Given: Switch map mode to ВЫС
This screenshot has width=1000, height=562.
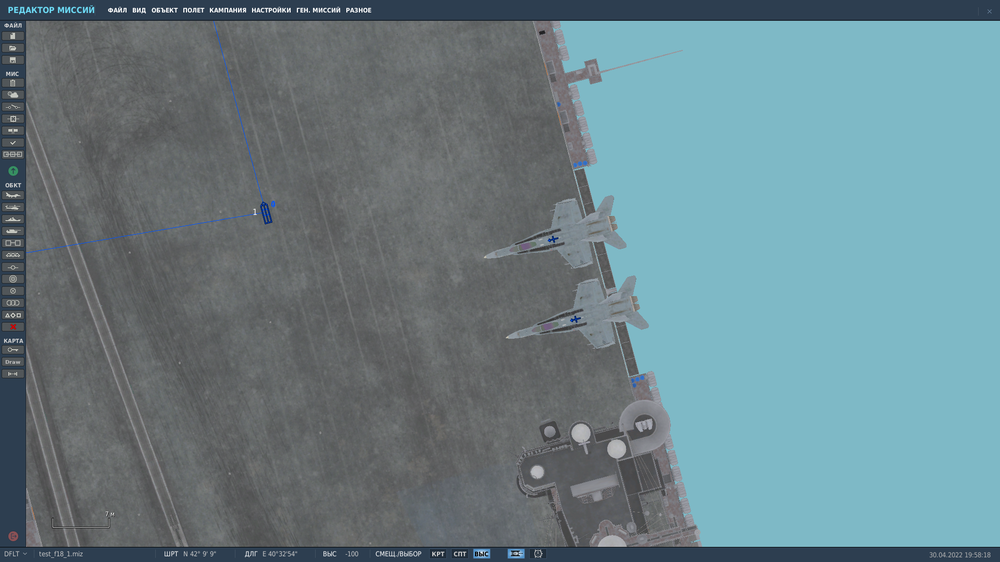Looking at the screenshot, I should [482, 554].
